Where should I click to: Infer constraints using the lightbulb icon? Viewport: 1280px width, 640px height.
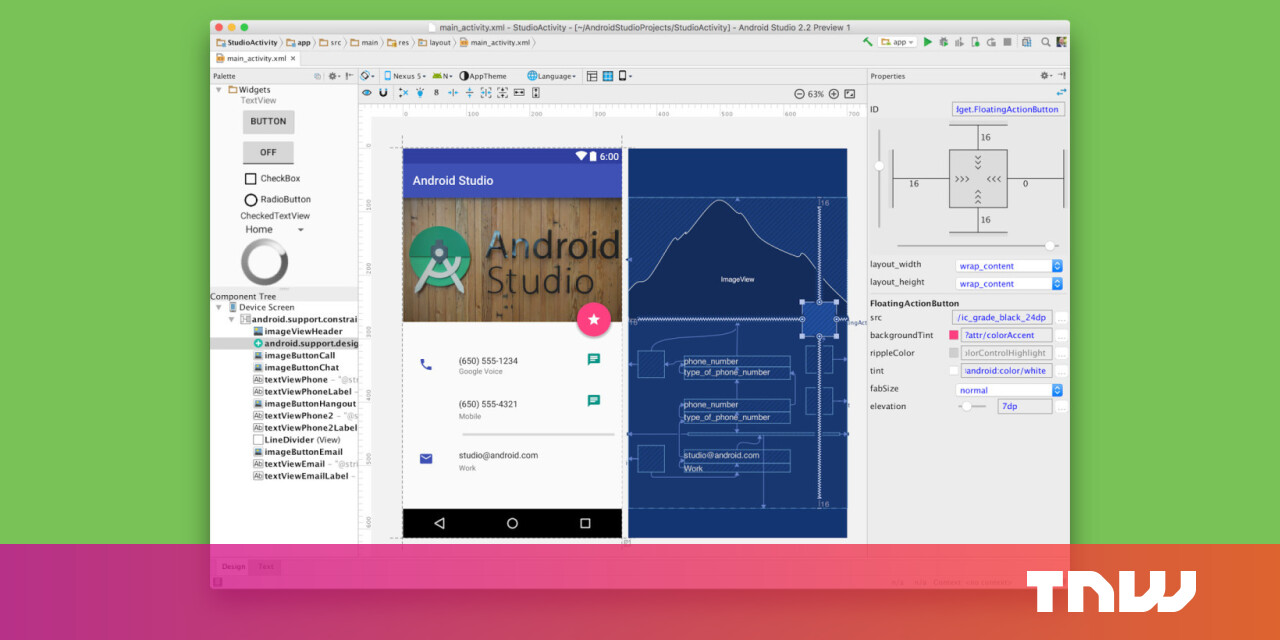click(420, 93)
